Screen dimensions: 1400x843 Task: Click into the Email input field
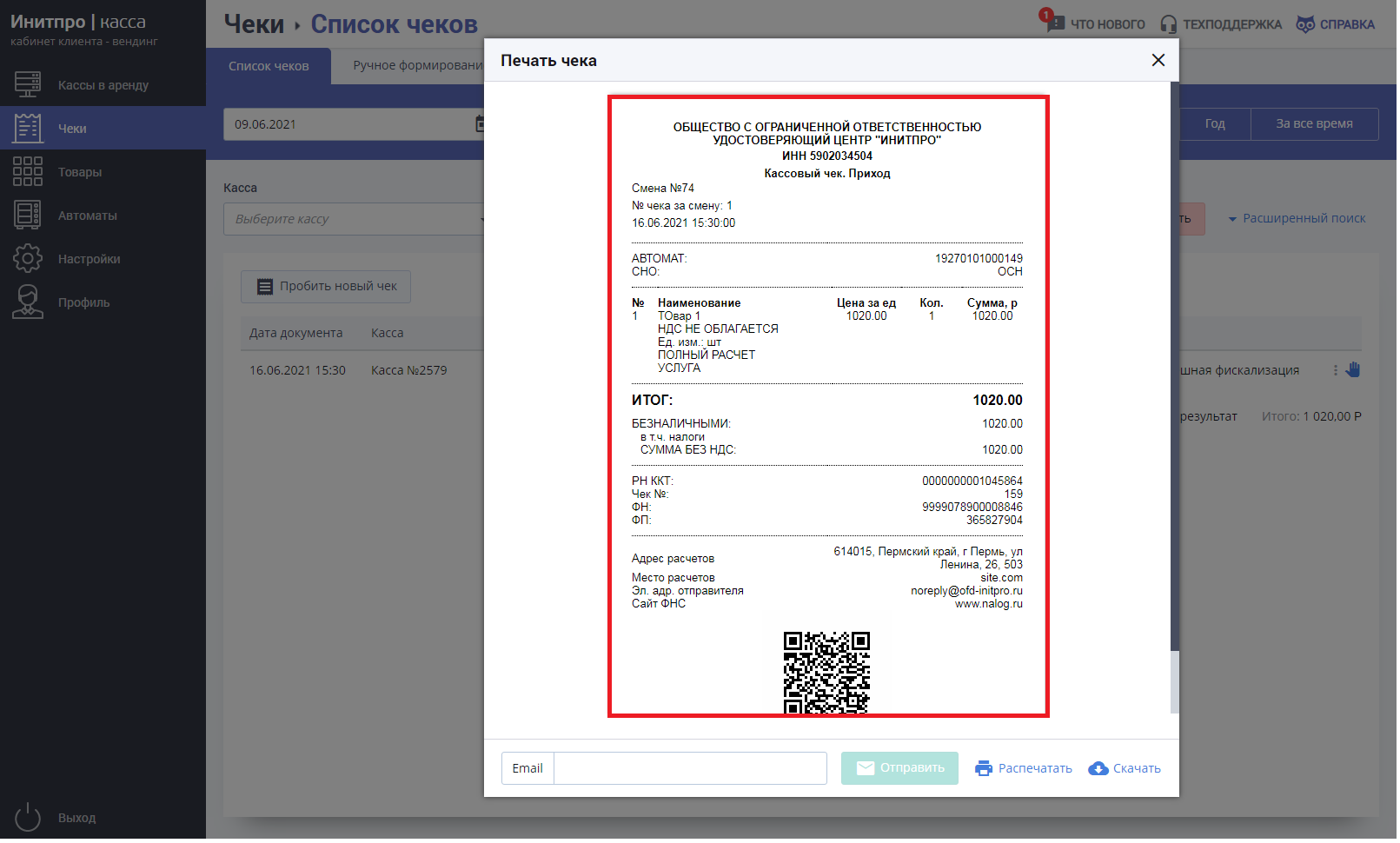click(690, 768)
